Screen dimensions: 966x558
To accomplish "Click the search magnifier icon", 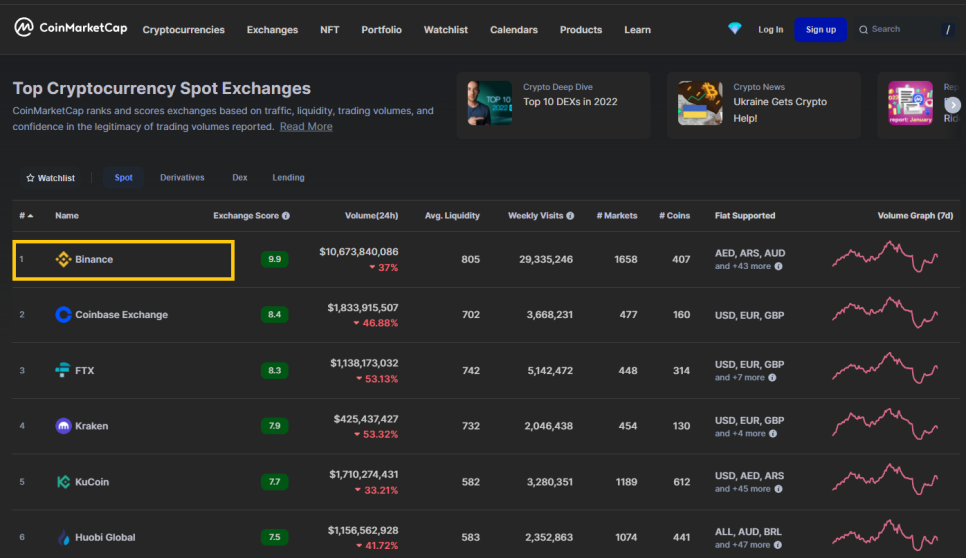I will 863,30.
